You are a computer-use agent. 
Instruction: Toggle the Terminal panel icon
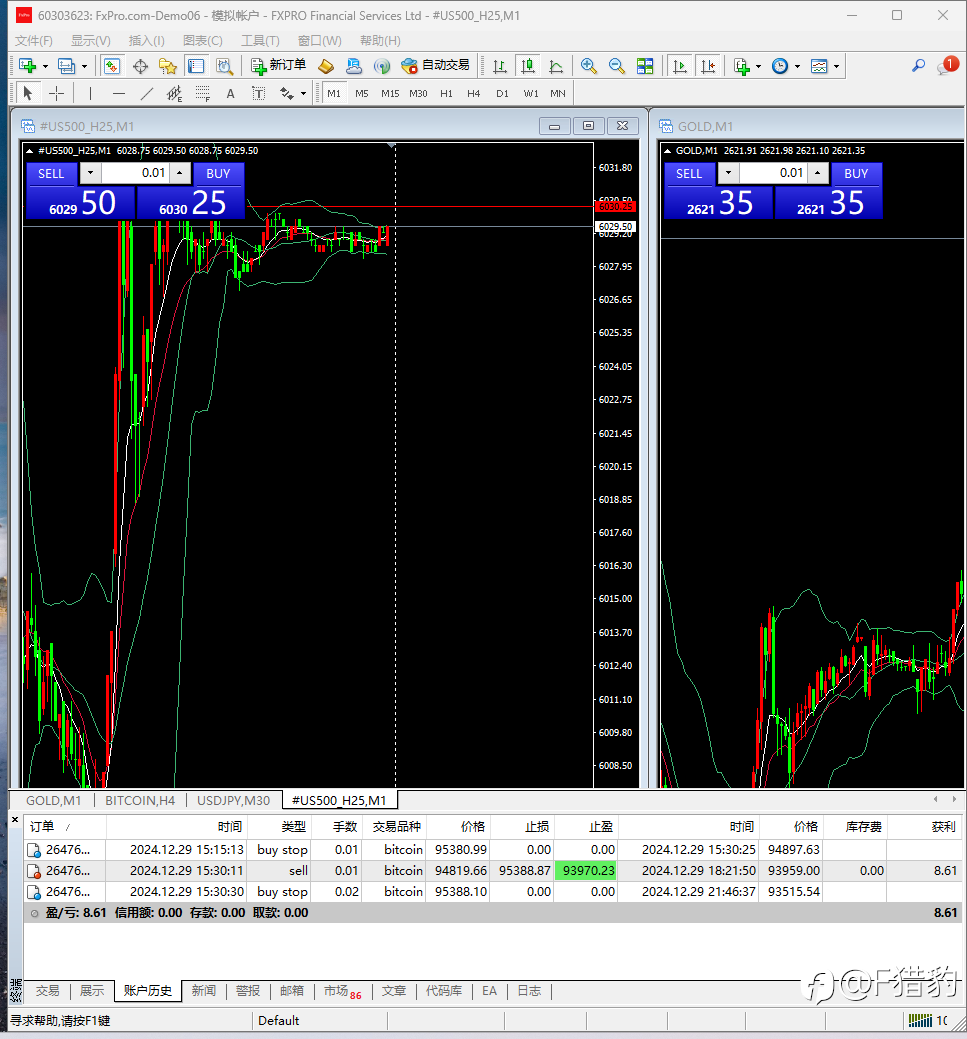coord(196,66)
